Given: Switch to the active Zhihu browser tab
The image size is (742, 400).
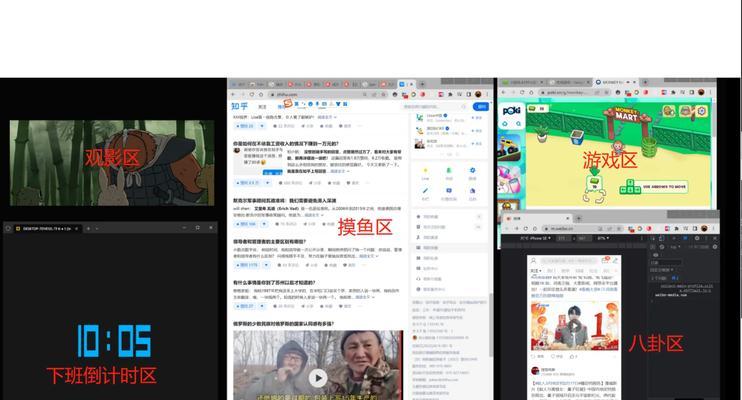Looking at the screenshot, I should point(406,84).
